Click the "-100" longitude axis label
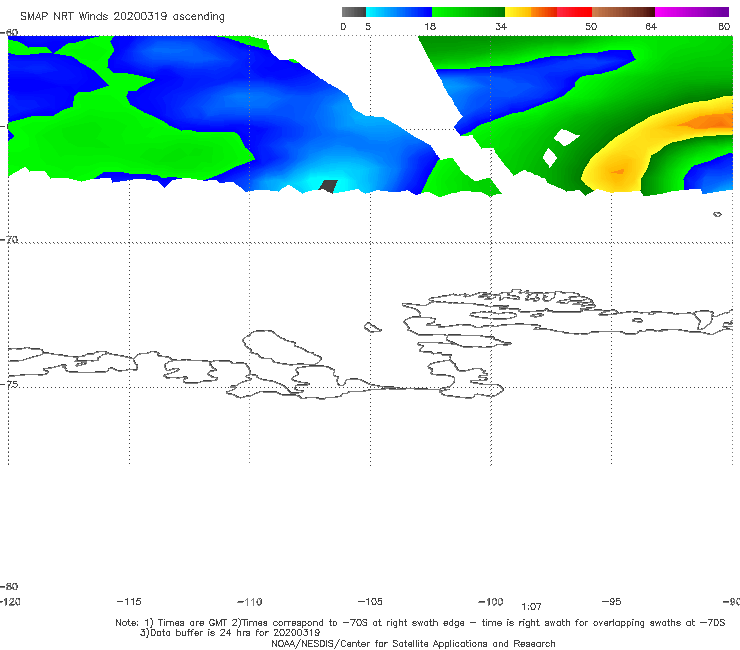Viewport: 740px width, 650px height. [491, 601]
